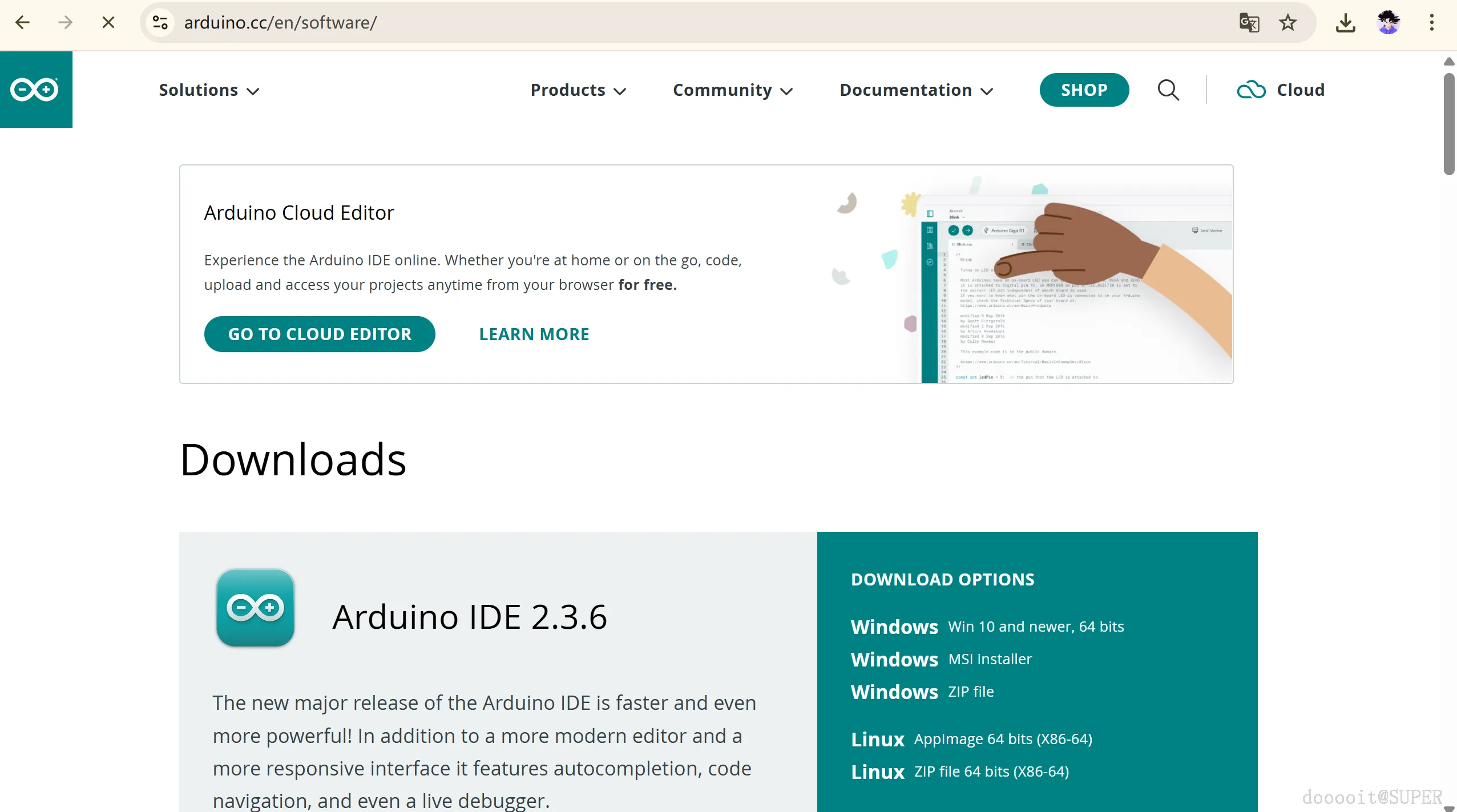Open the Documentation menu

click(x=916, y=90)
